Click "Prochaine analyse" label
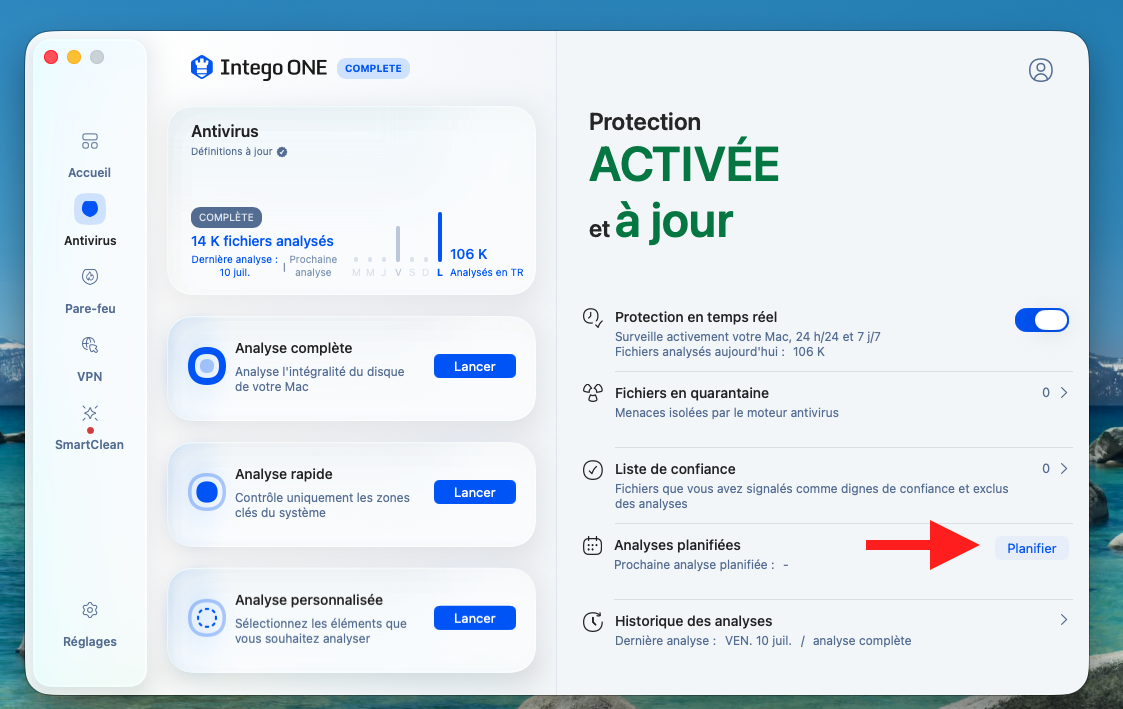The image size is (1123, 709). (x=313, y=266)
